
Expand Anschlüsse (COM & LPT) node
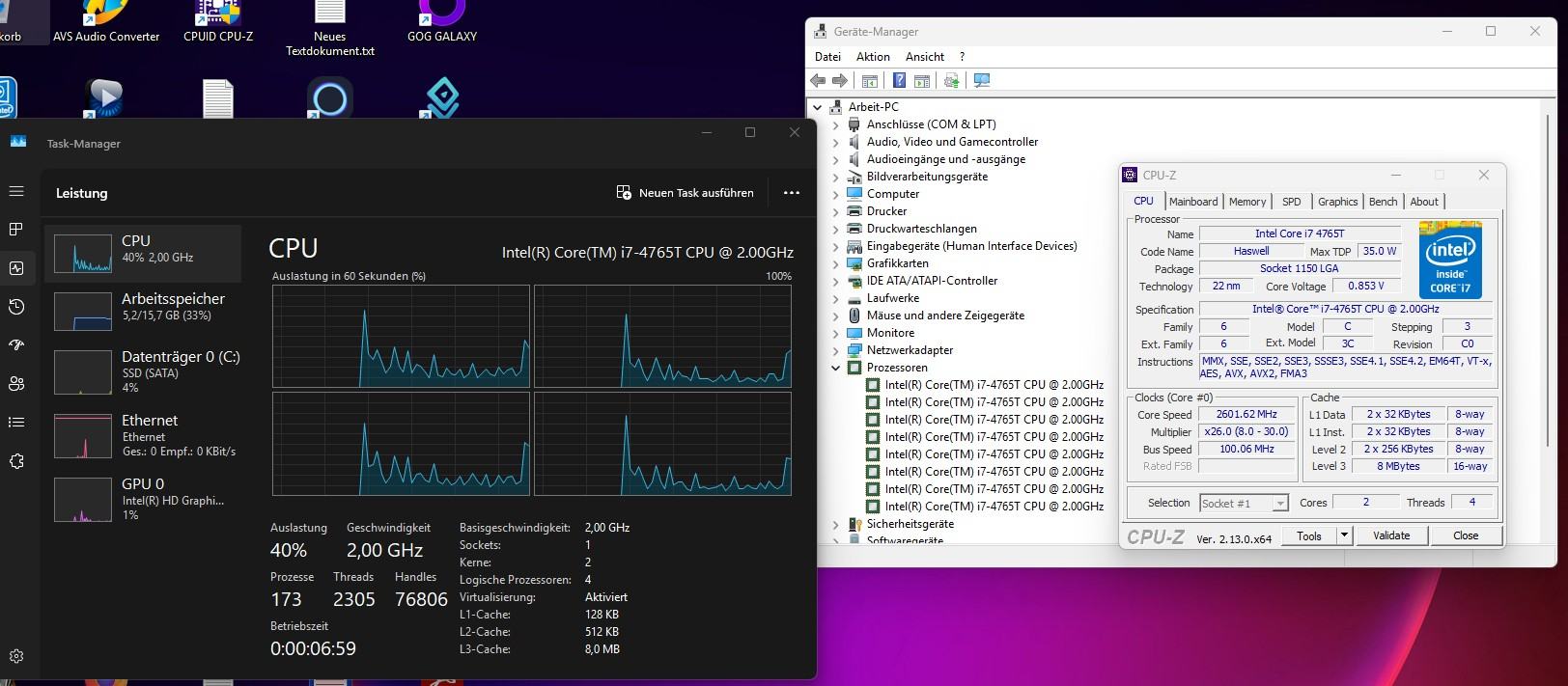(836, 124)
